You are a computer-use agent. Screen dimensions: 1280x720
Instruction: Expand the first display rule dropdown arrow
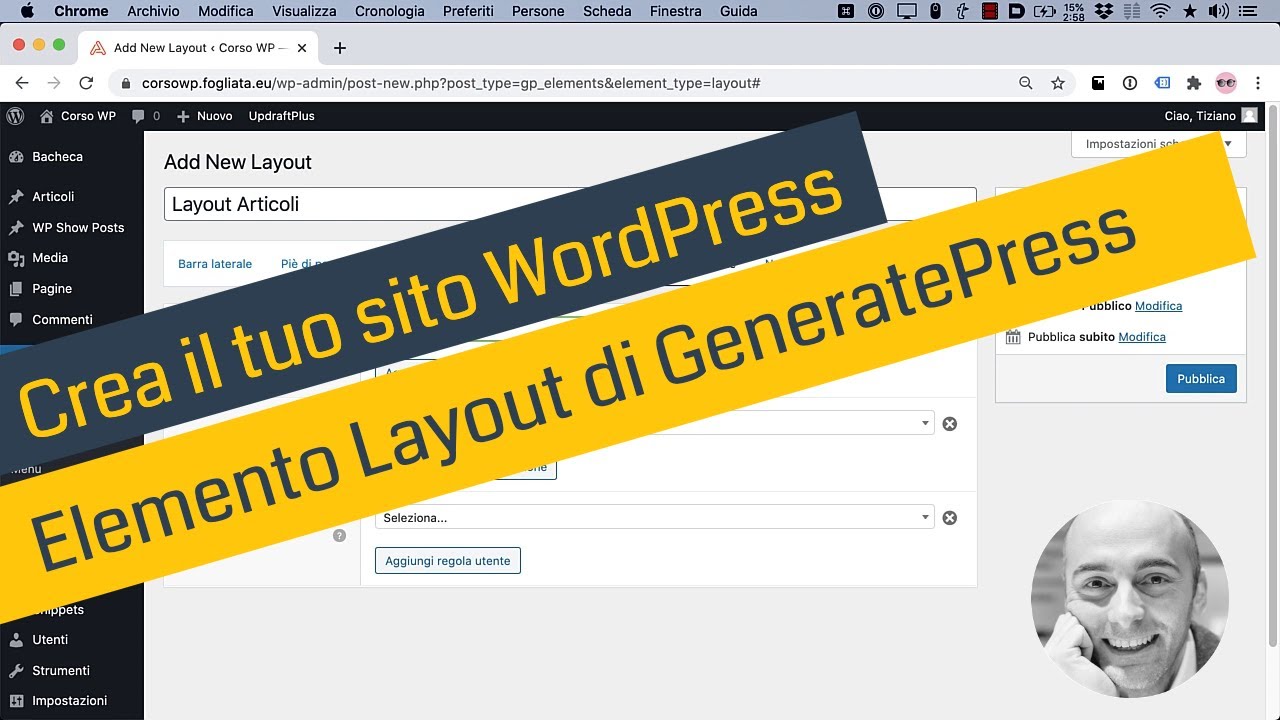926,423
